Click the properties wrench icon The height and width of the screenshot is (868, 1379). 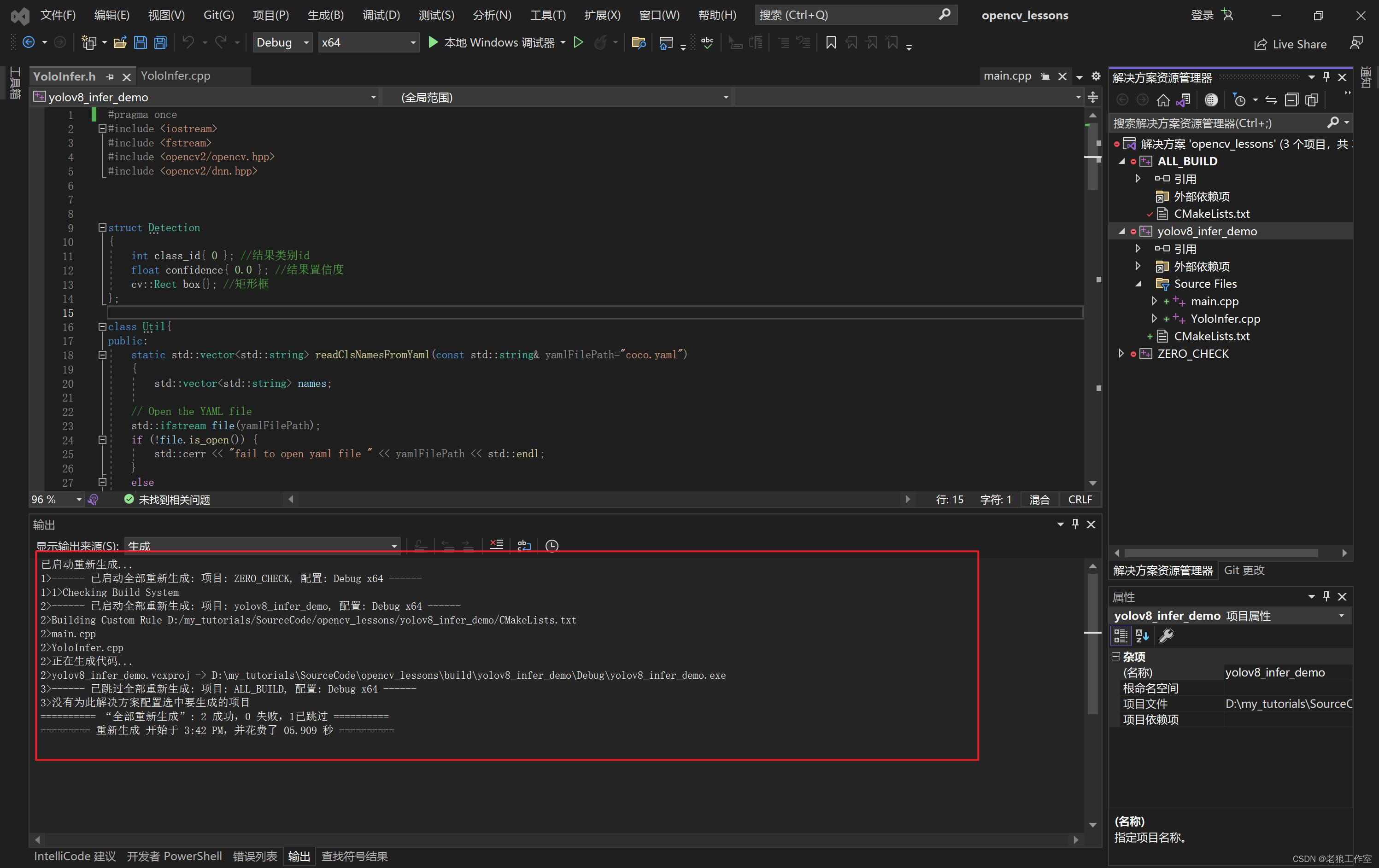tap(1166, 636)
